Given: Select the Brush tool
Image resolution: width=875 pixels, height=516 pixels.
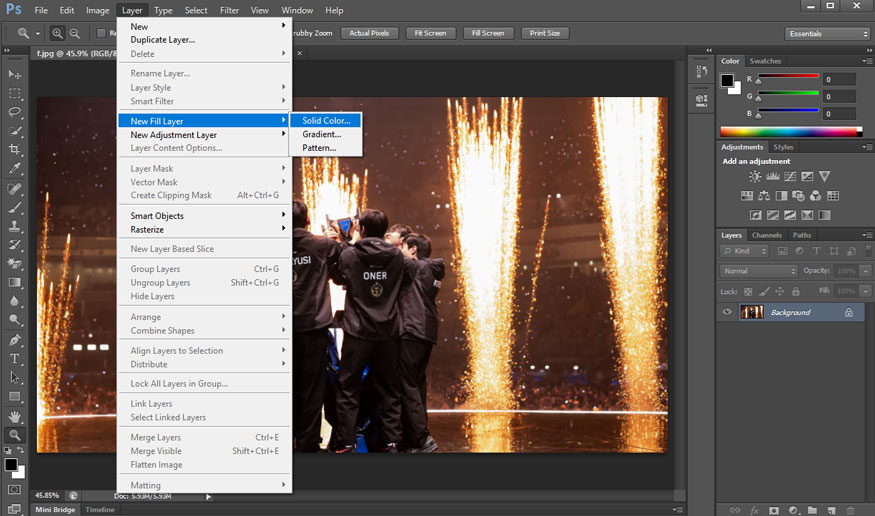Looking at the screenshot, I should [x=15, y=208].
